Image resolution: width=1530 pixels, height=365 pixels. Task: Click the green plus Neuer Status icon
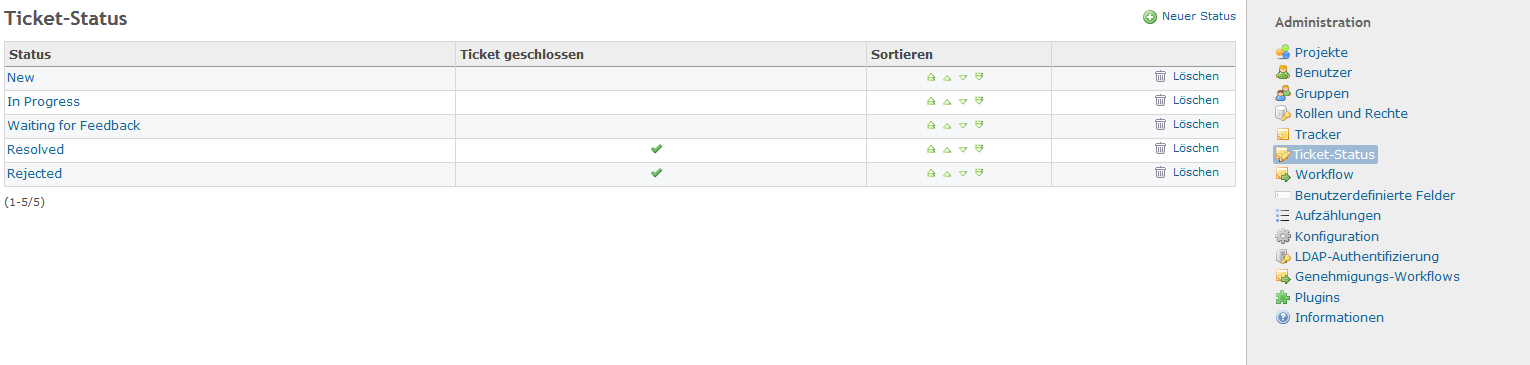click(1150, 17)
